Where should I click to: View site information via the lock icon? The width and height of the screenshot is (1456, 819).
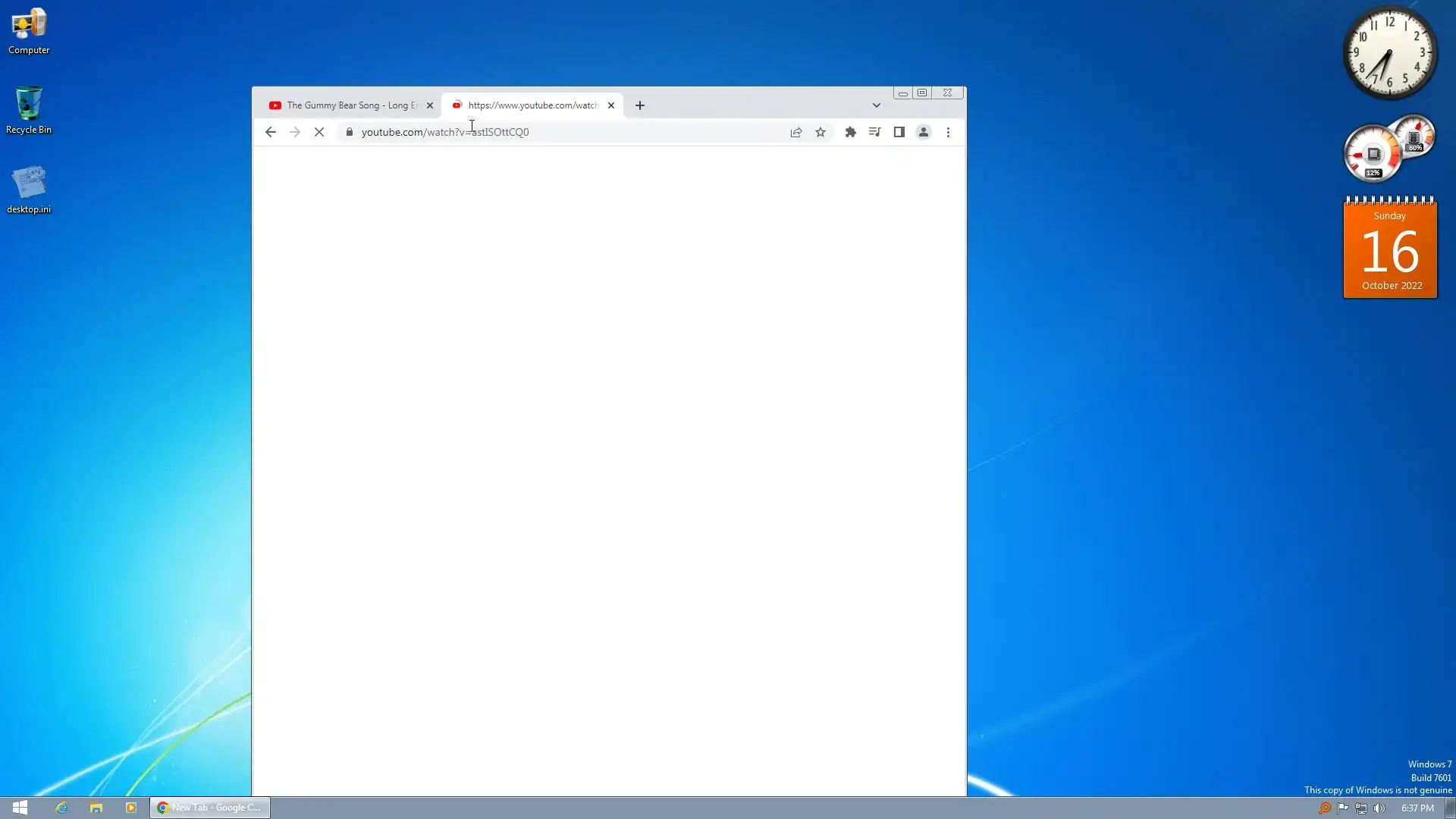pyautogui.click(x=349, y=132)
